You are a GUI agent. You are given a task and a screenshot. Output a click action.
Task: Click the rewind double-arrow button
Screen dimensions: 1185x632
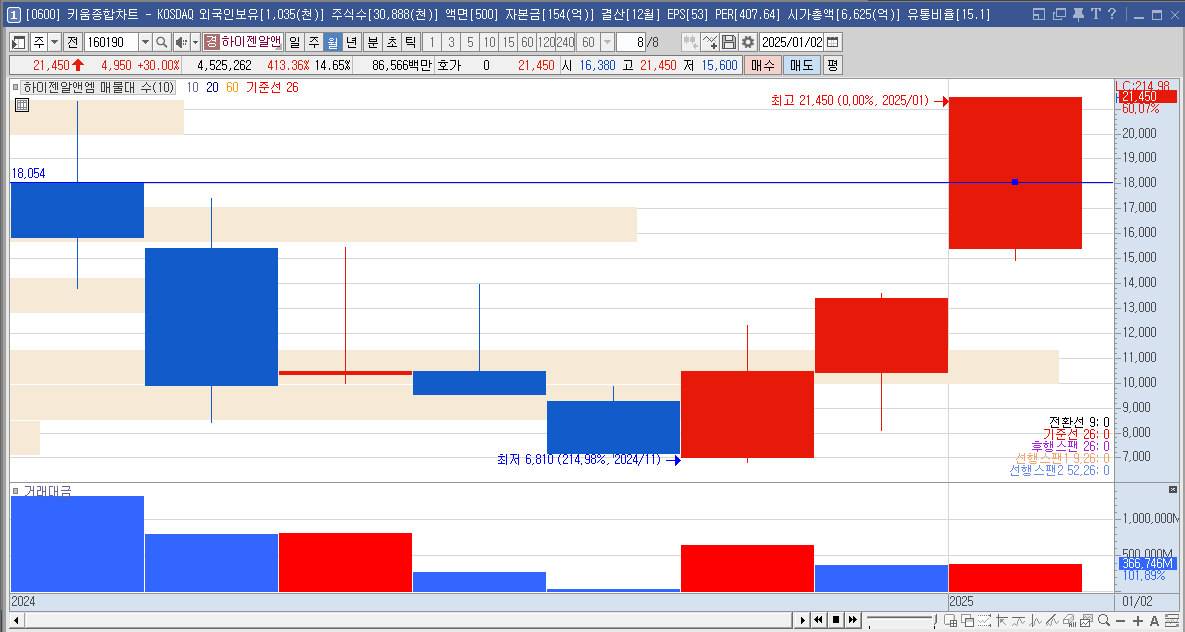pos(819,621)
